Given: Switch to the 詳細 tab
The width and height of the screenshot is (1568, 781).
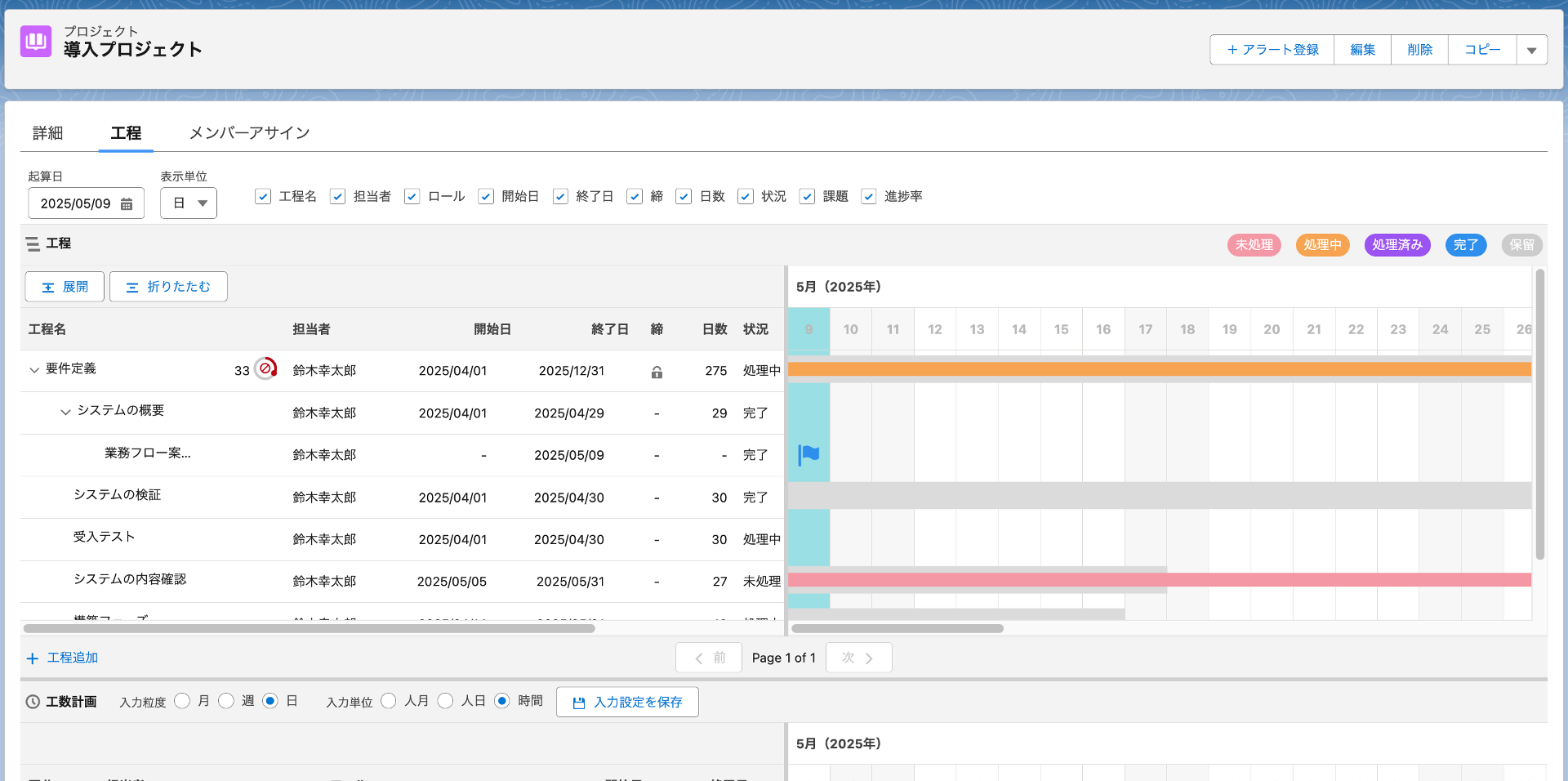Looking at the screenshot, I should pos(47,133).
